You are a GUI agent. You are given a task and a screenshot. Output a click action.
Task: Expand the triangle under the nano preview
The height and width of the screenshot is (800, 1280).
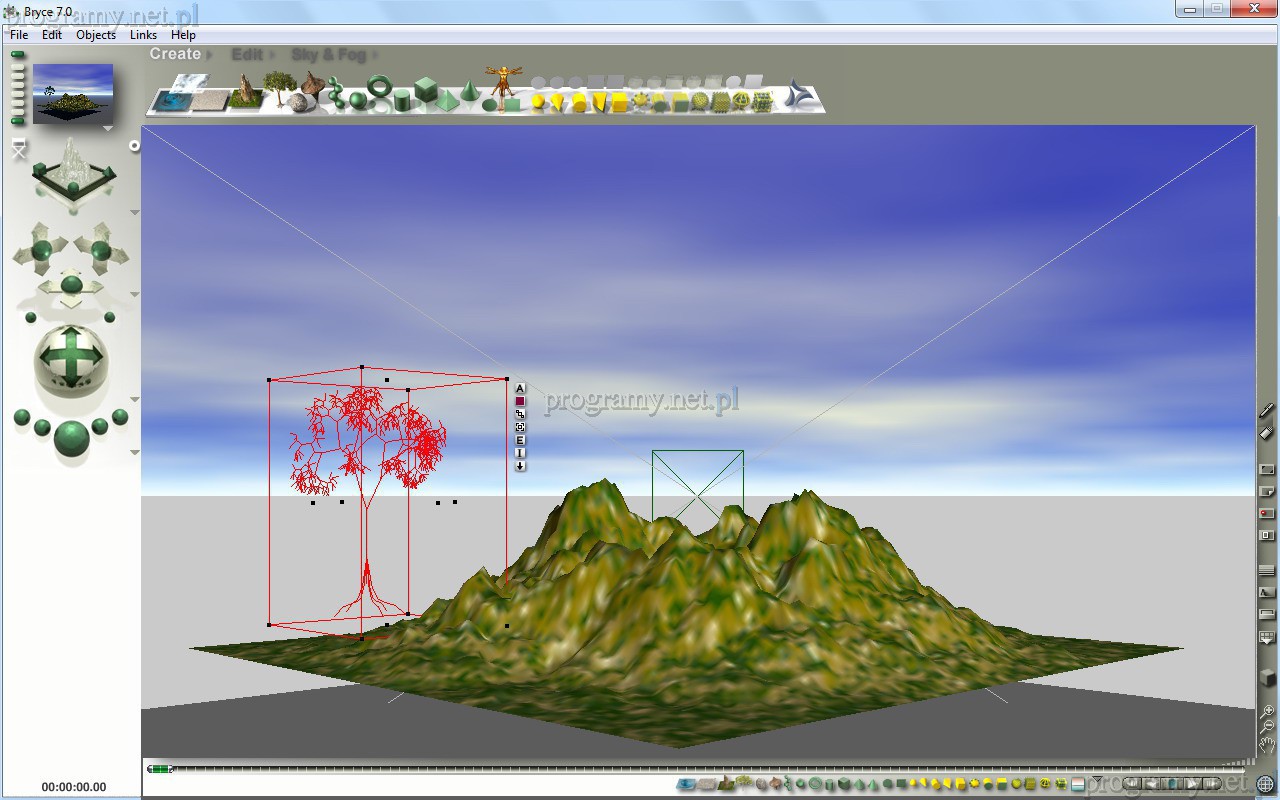[108, 129]
